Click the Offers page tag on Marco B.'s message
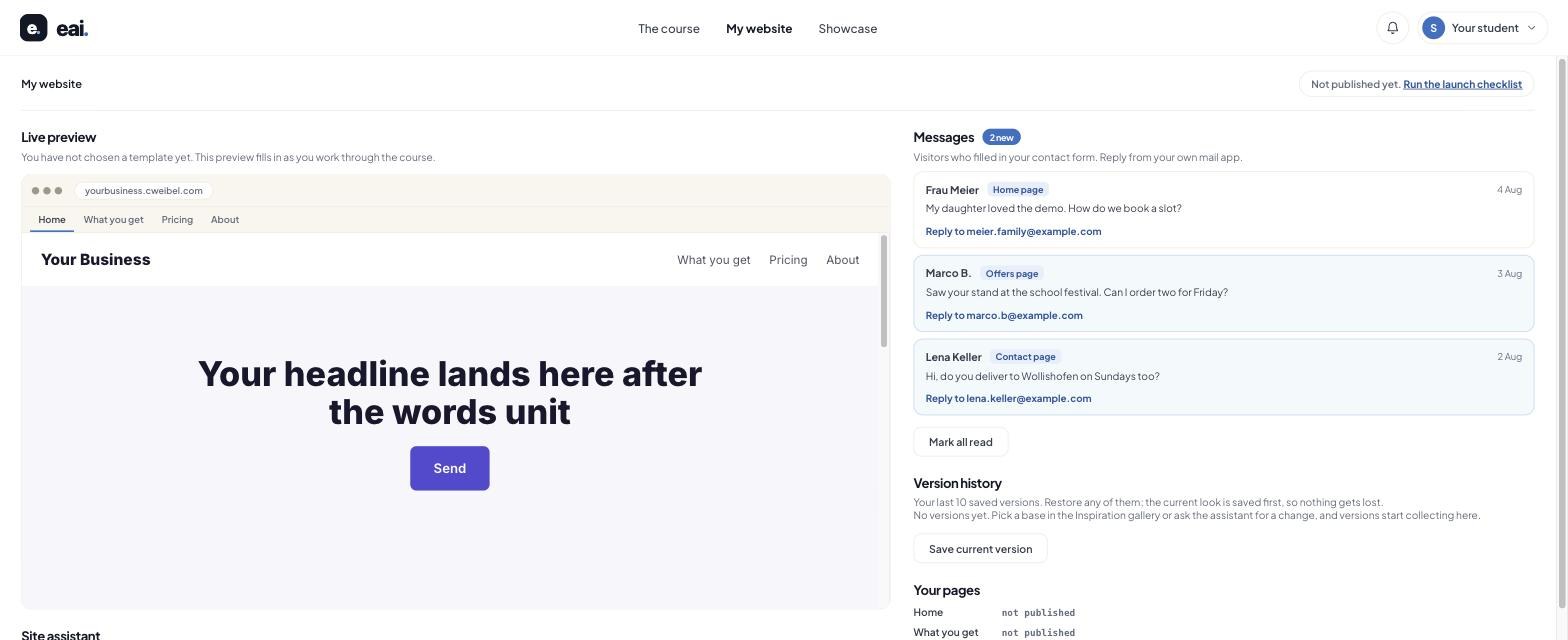The width and height of the screenshot is (1568, 640). tap(1012, 273)
